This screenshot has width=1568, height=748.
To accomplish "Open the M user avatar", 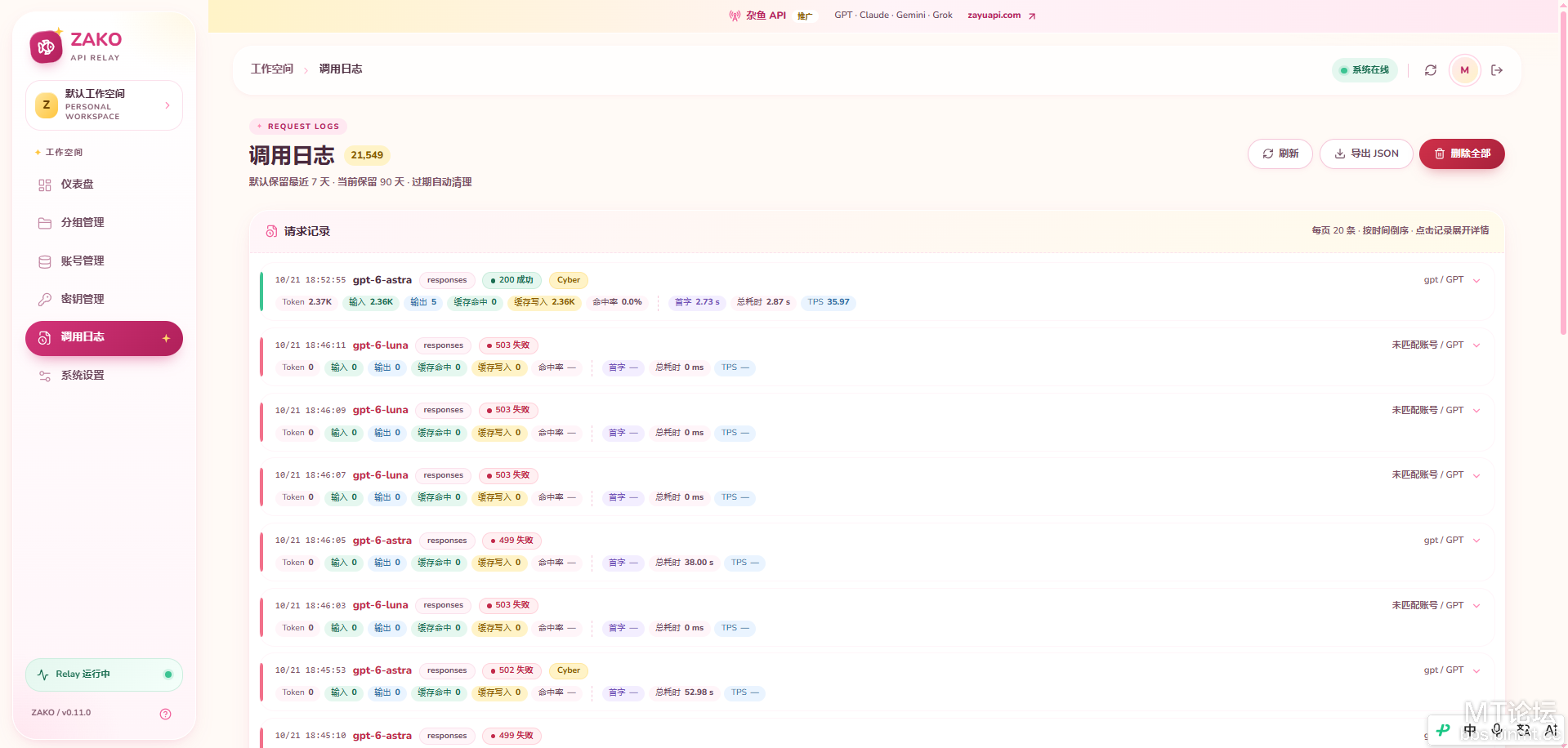I will 1464,70.
